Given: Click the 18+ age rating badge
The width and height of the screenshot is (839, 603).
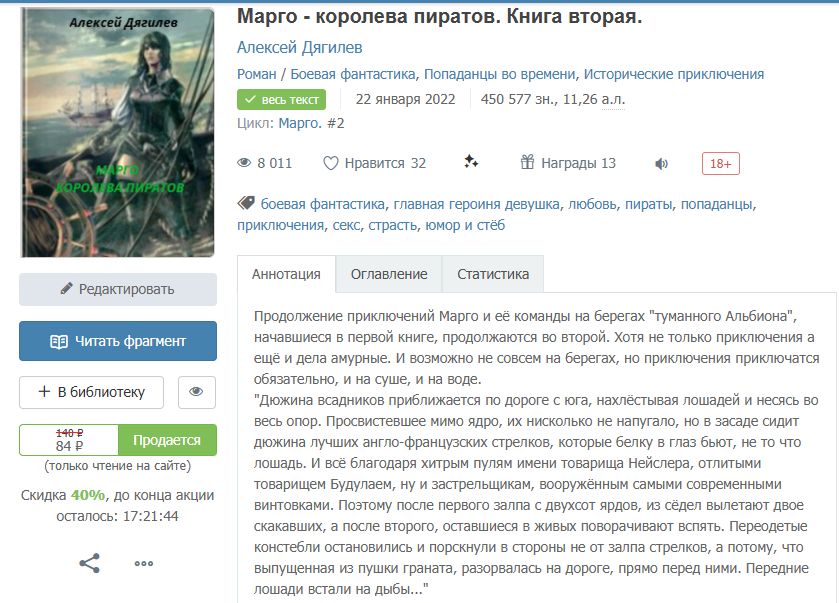Looking at the screenshot, I should coord(721,164).
